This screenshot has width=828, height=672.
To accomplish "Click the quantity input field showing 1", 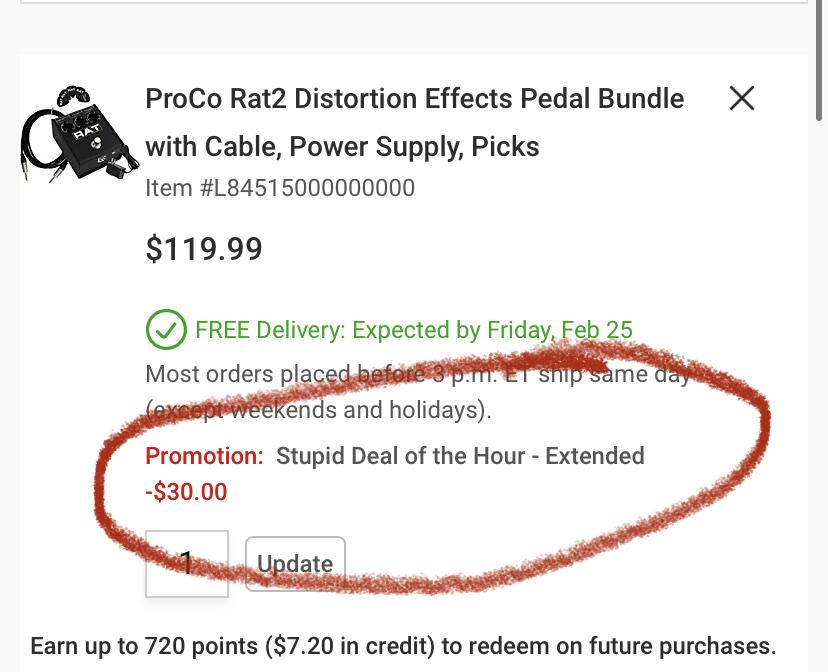I will coord(187,564).
